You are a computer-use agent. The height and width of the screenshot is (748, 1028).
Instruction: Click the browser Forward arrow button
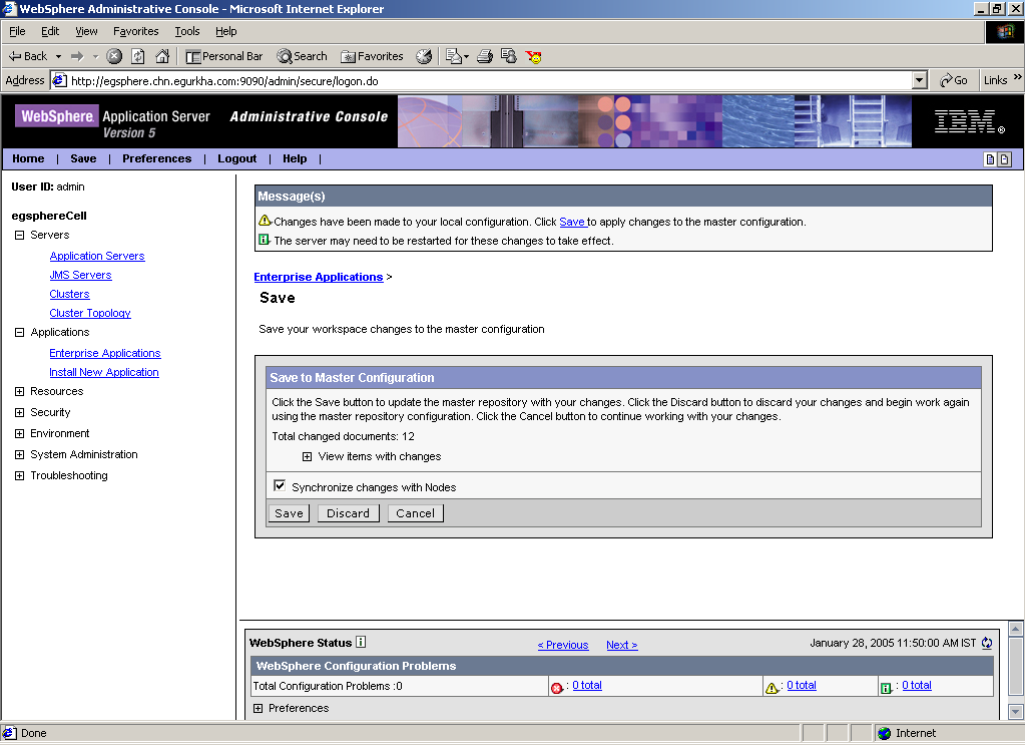click(x=77, y=56)
